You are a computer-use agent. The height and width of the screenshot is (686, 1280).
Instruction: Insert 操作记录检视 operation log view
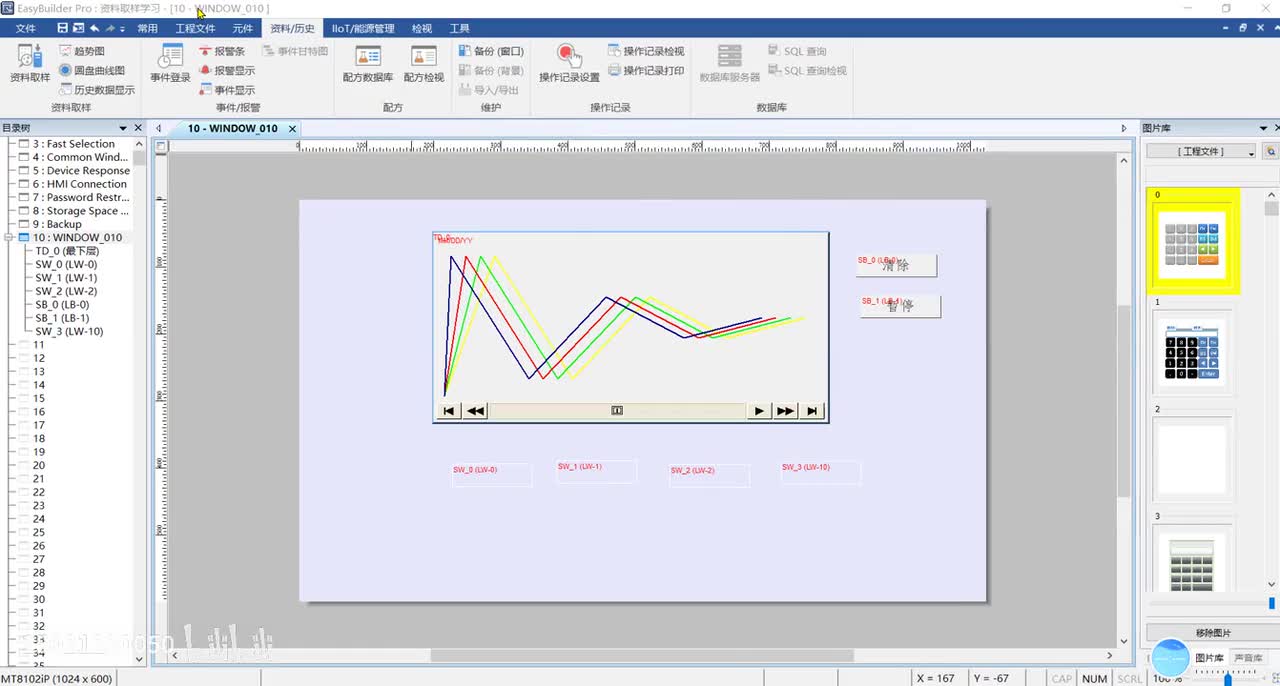(x=646, y=51)
